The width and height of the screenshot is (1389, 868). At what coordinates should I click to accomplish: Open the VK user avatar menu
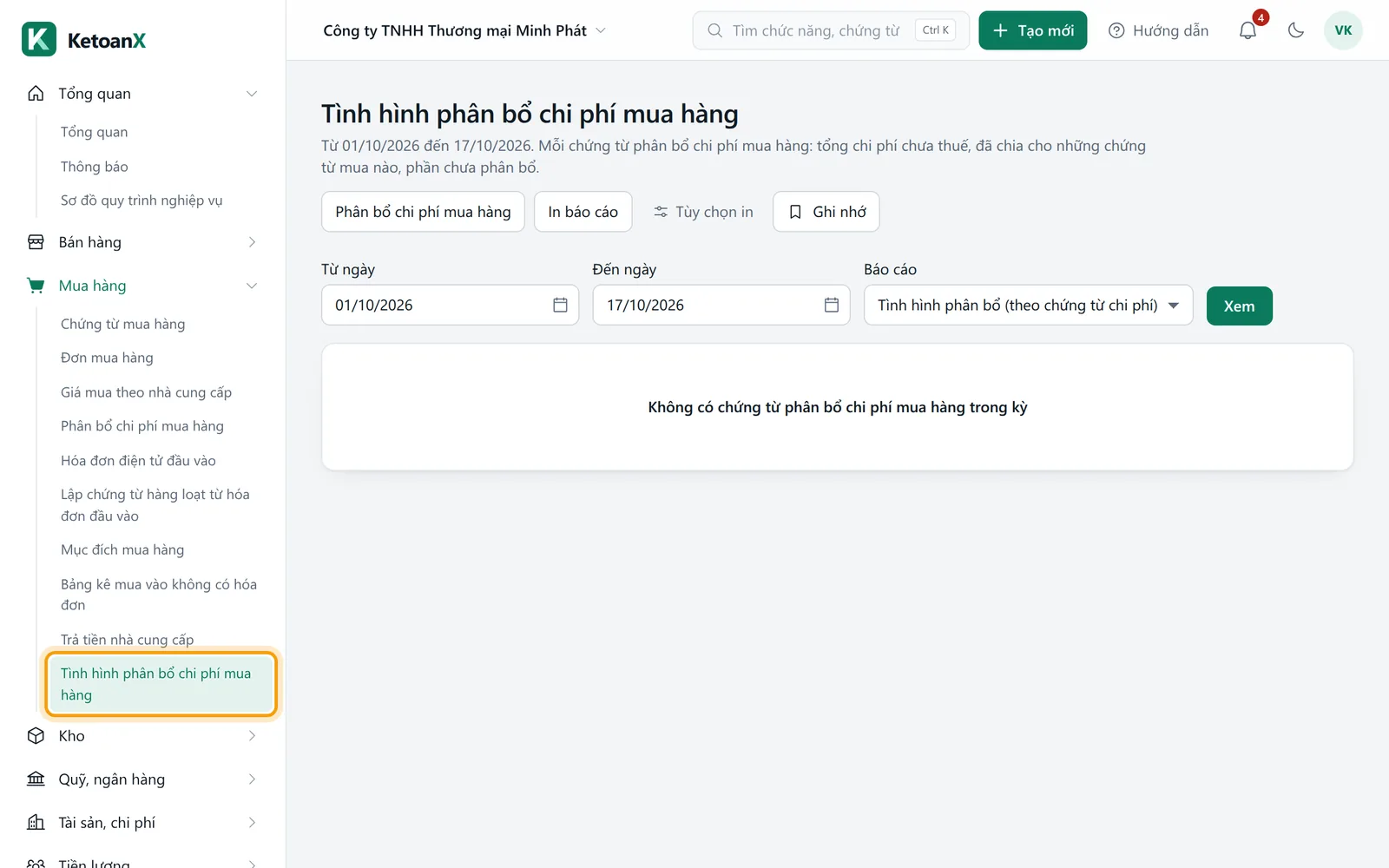(x=1343, y=30)
